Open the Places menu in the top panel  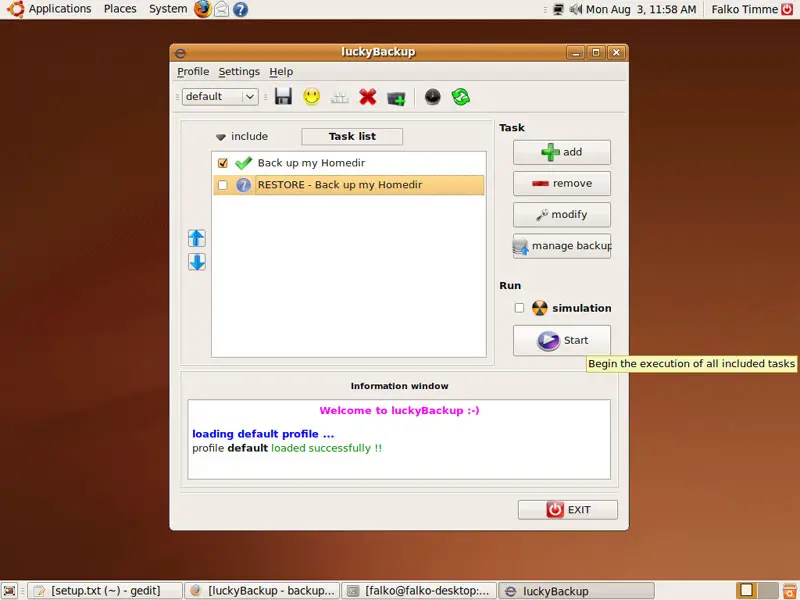coord(120,9)
